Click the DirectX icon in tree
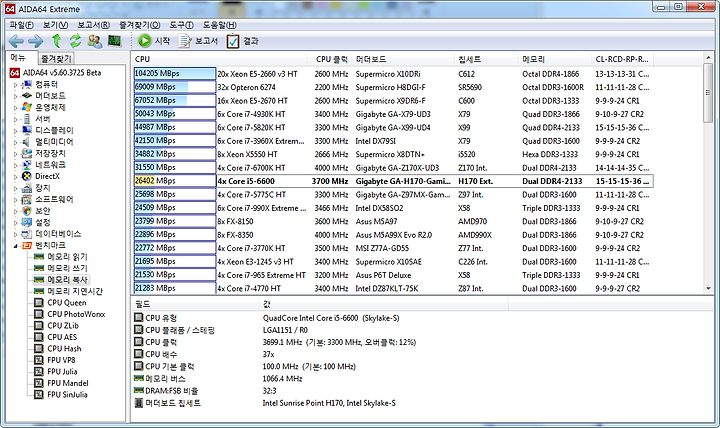 [27, 176]
